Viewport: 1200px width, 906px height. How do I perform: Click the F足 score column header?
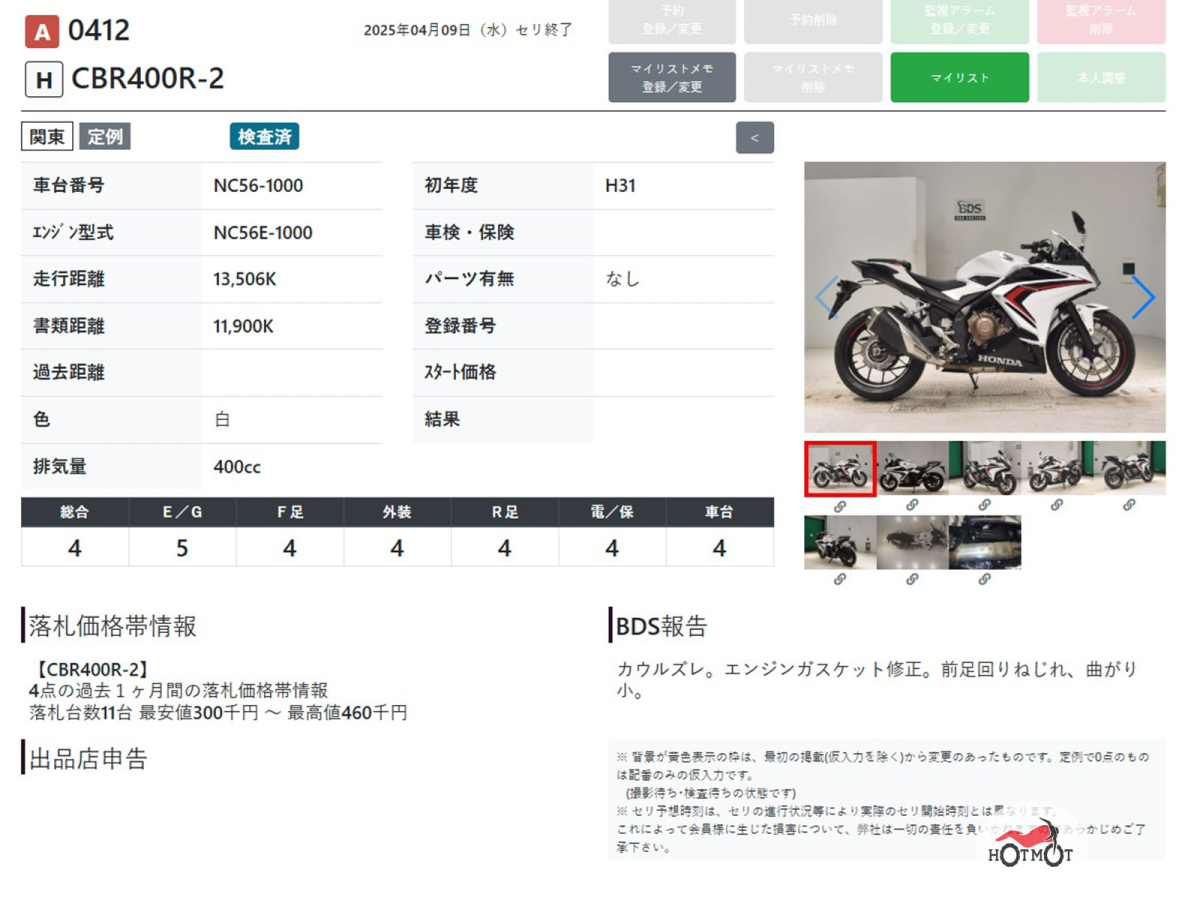(290, 512)
